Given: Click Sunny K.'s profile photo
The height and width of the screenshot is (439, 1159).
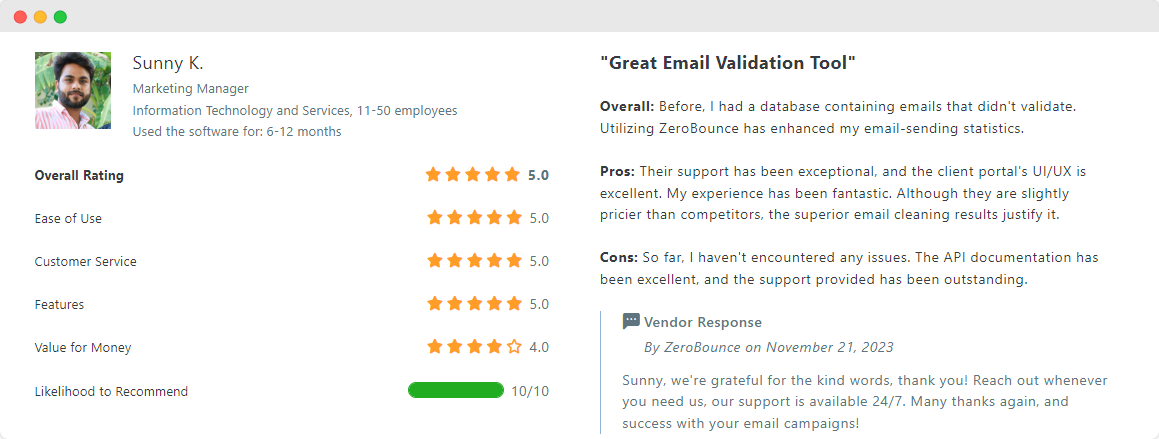Looking at the screenshot, I should [73, 91].
